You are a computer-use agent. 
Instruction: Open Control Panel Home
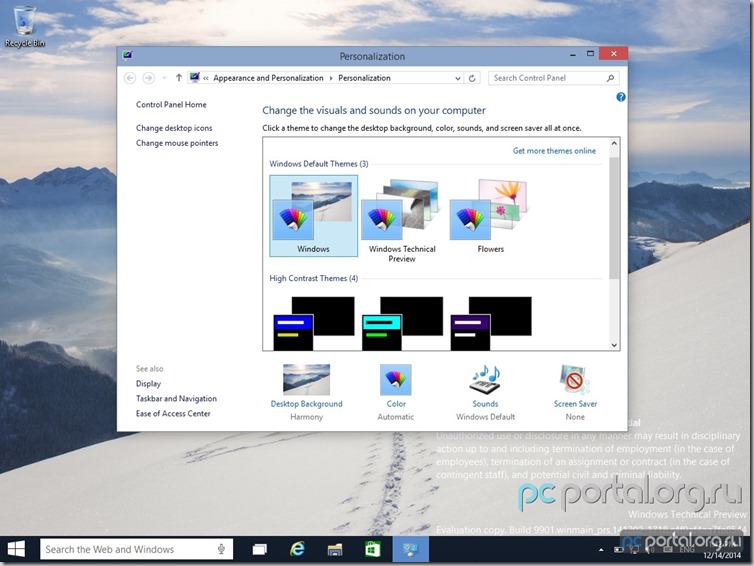171,104
